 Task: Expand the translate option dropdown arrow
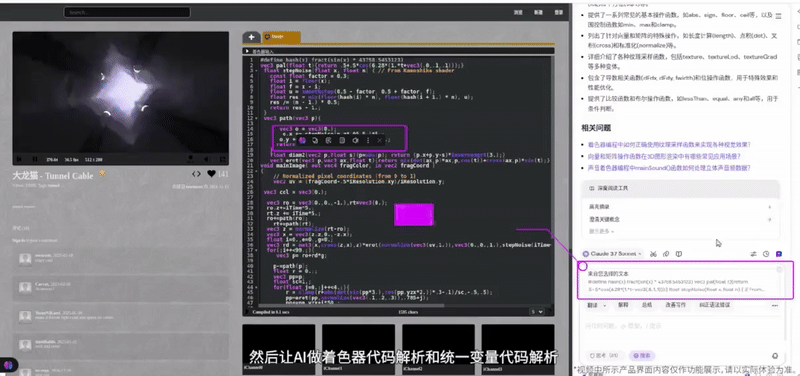click(x=605, y=306)
